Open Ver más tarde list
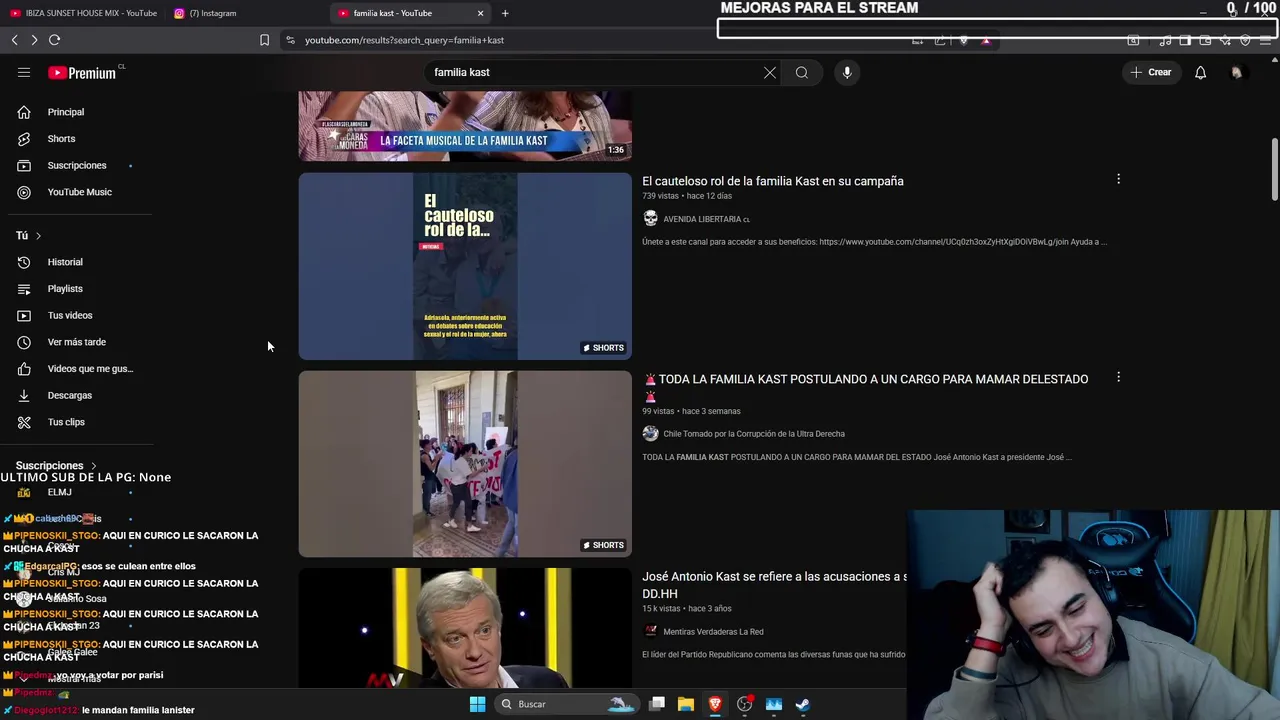The width and height of the screenshot is (1280, 720). point(76,342)
